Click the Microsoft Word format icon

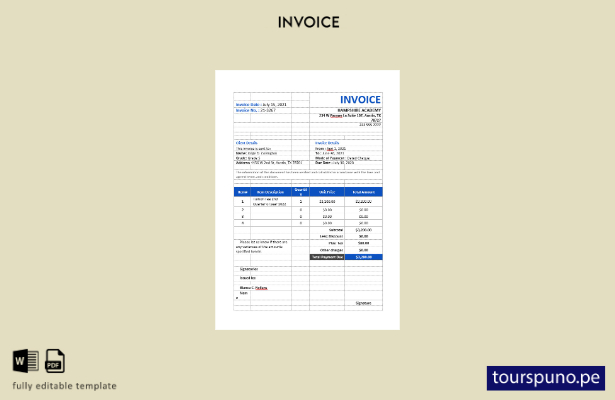click(x=25, y=361)
